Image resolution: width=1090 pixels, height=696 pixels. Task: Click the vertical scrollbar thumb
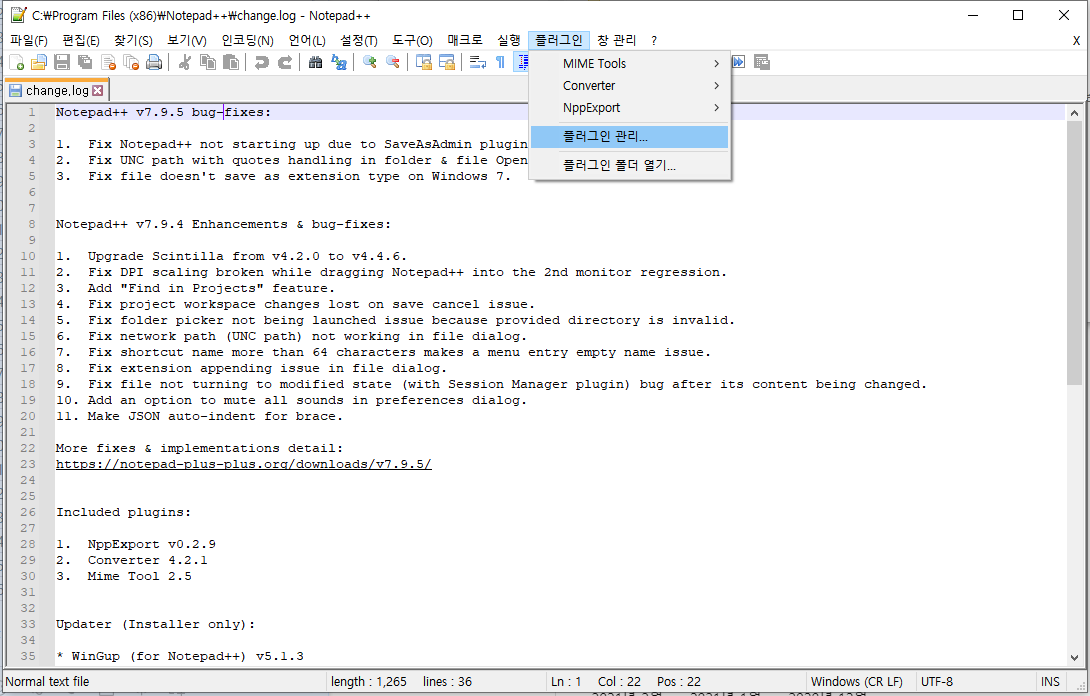1074,253
